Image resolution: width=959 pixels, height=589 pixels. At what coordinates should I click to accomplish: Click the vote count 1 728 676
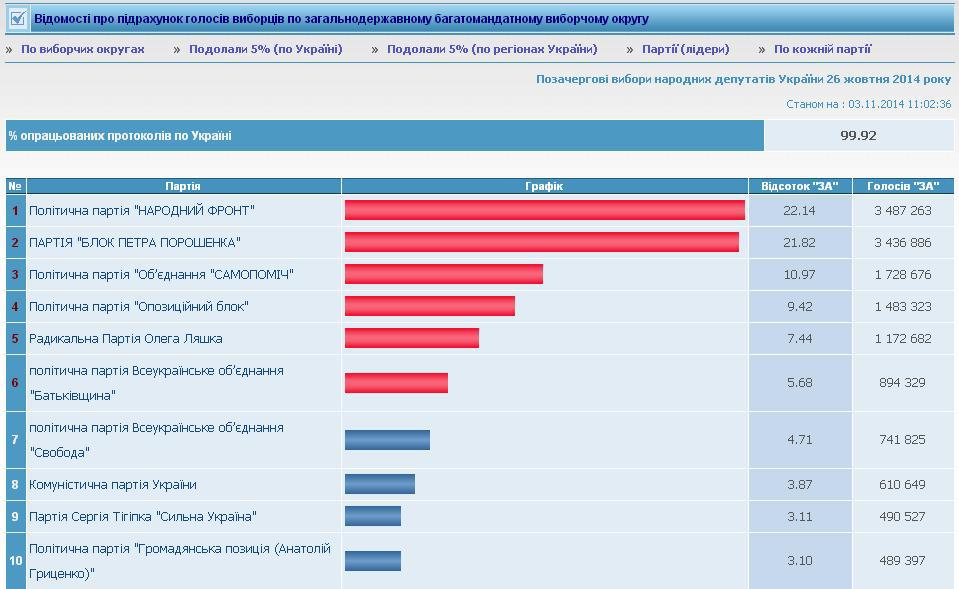(x=903, y=275)
